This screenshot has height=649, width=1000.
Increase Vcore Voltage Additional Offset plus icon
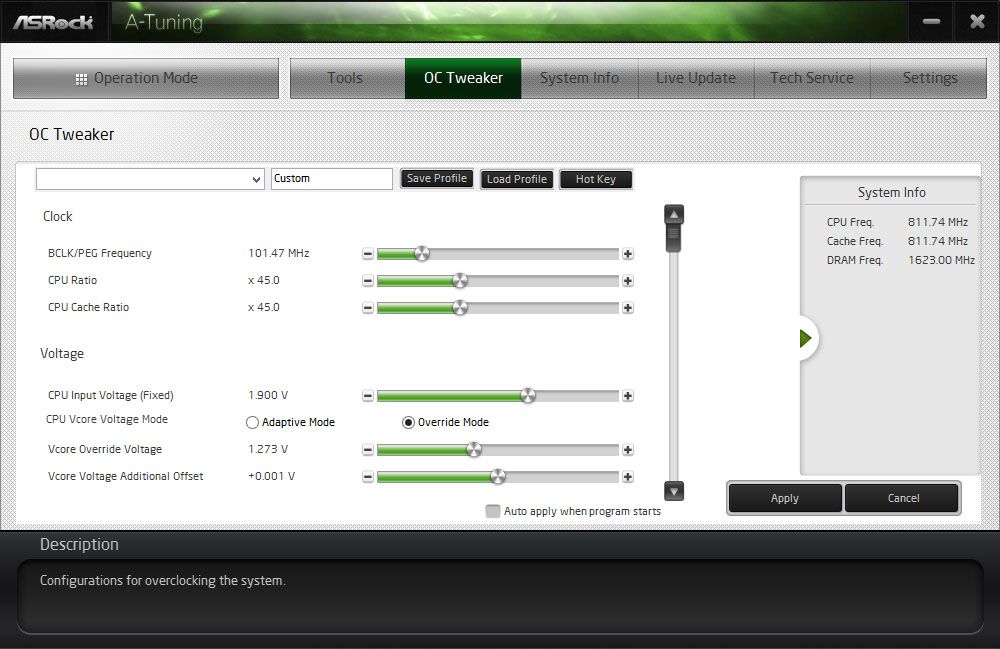(x=628, y=477)
